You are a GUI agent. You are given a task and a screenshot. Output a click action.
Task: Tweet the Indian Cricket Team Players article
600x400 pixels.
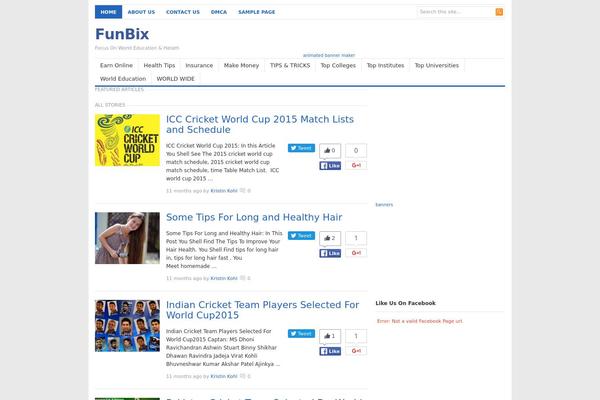[301, 333]
